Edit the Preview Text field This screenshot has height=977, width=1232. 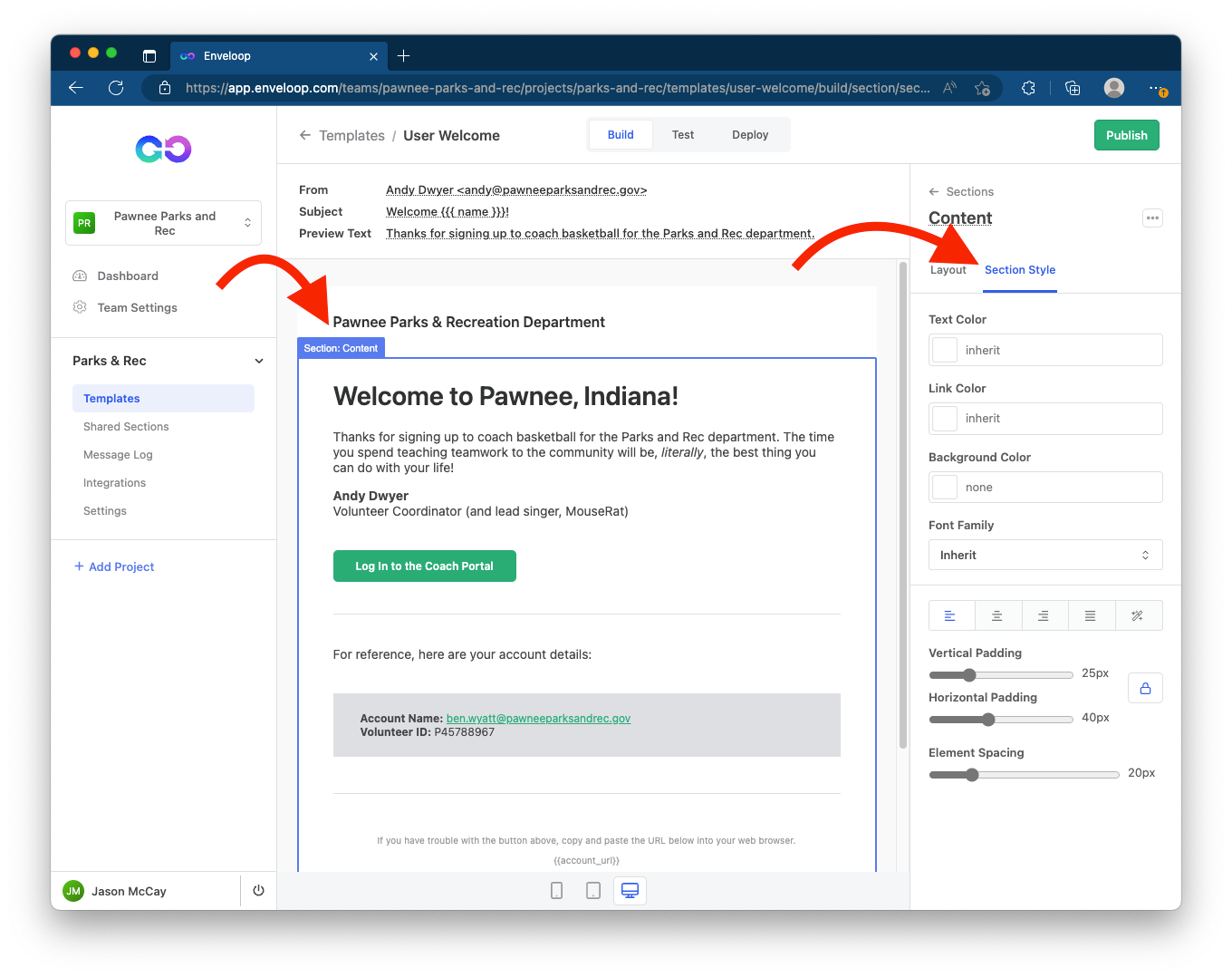(x=600, y=233)
